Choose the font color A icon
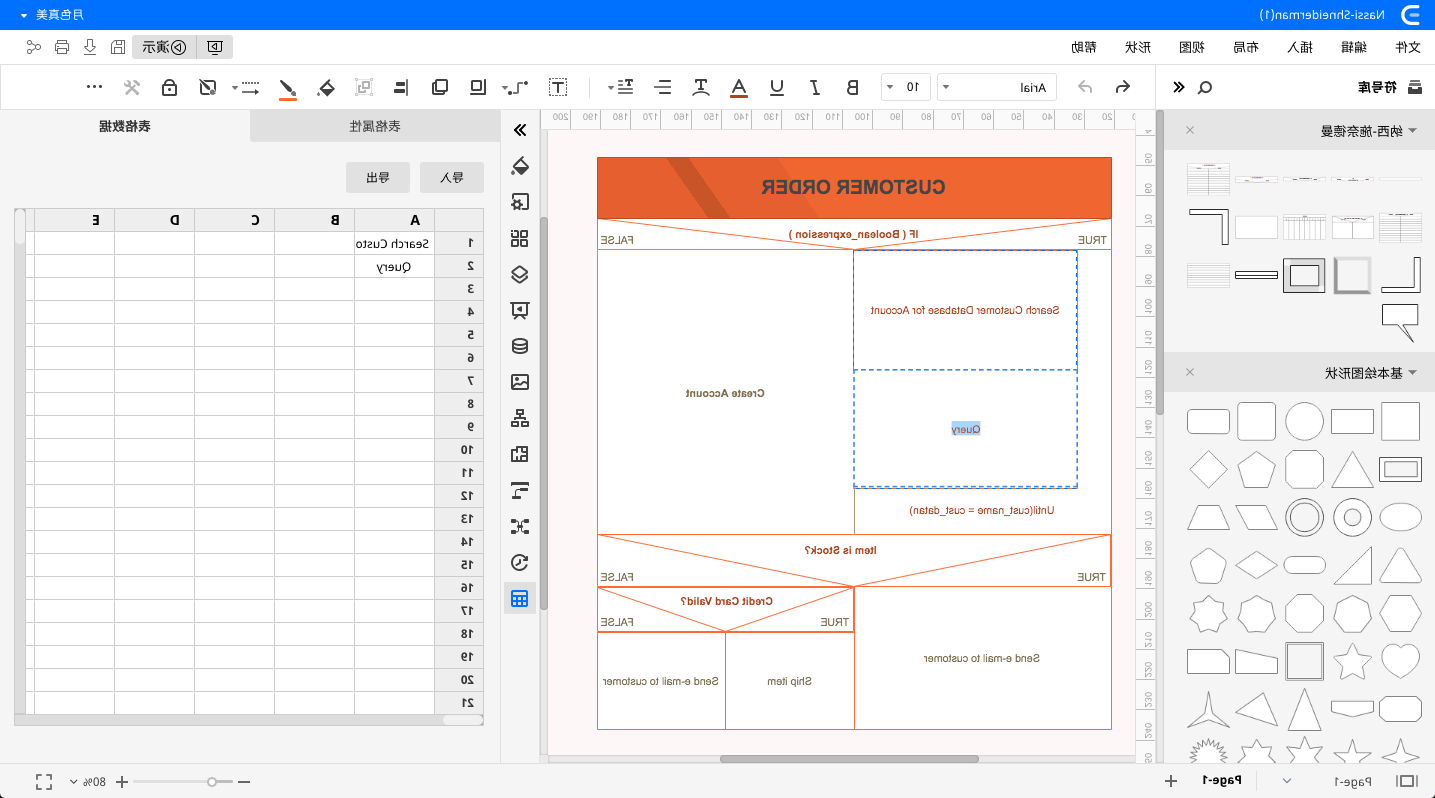1435x798 pixels. point(739,88)
